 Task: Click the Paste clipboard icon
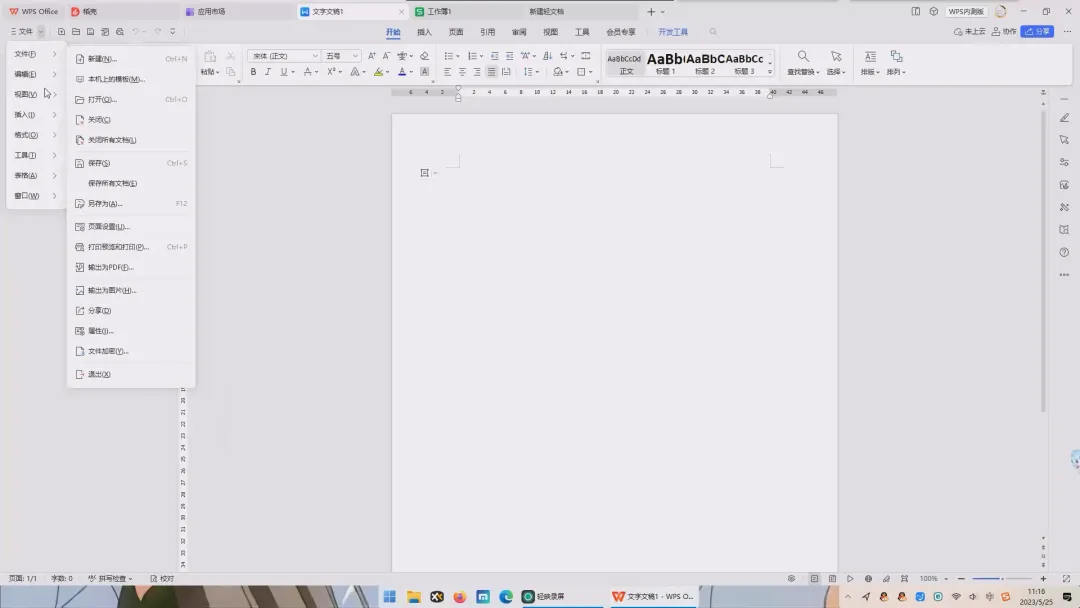click(x=210, y=56)
